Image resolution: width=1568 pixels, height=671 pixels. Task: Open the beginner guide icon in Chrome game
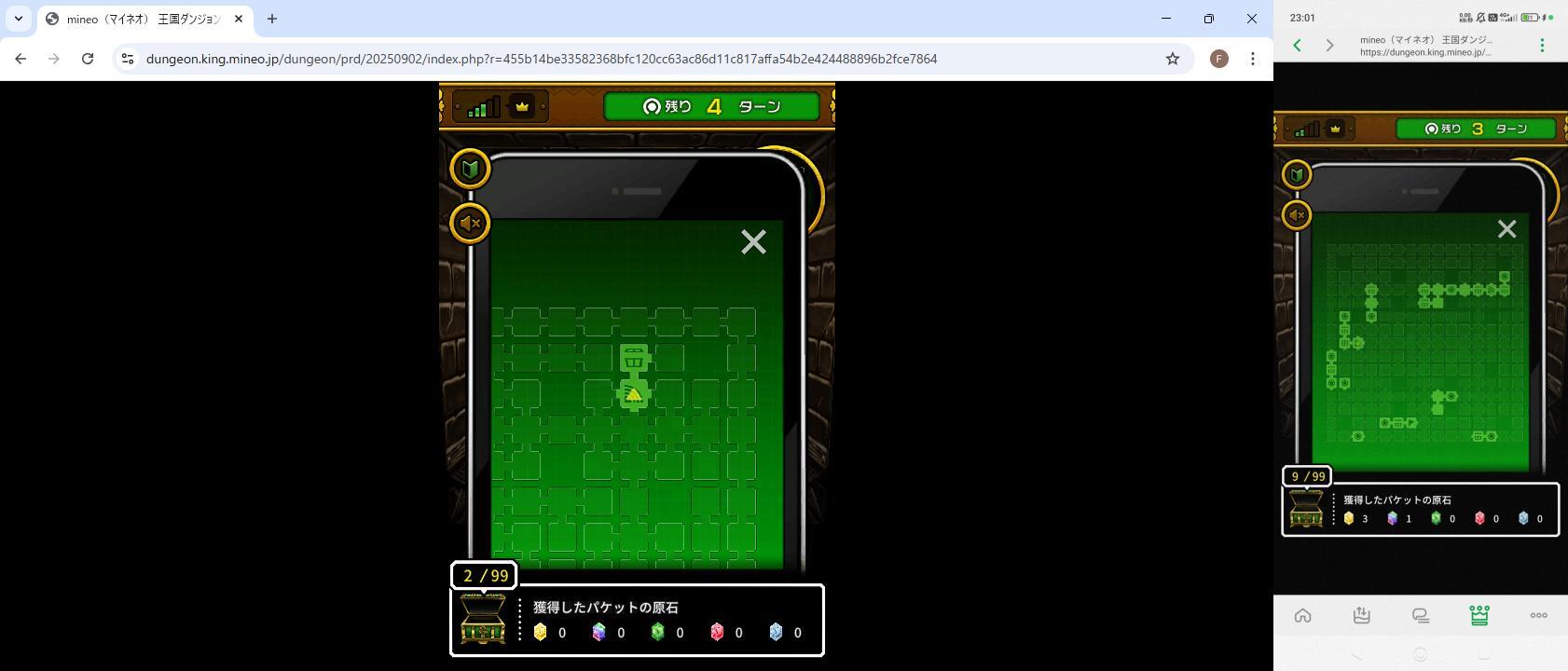[470, 169]
